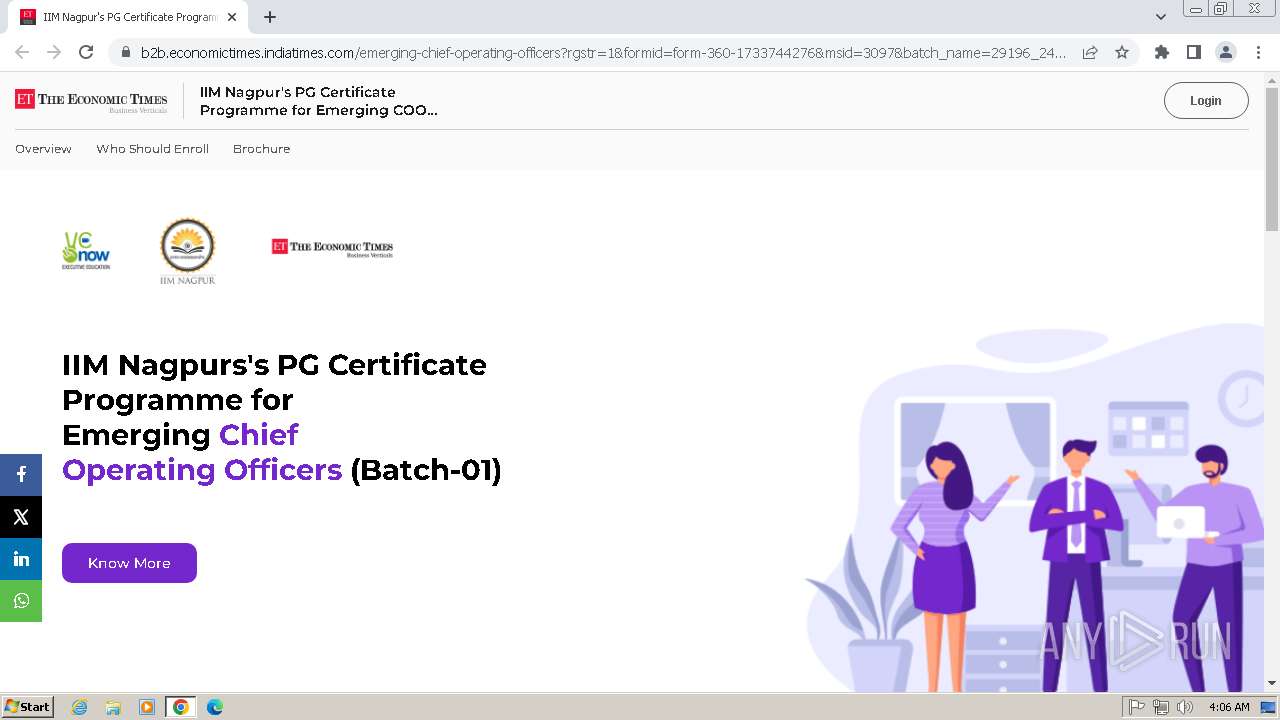
Task: Share page via WhatsApp sidebar icon
Action: point(21,601)
